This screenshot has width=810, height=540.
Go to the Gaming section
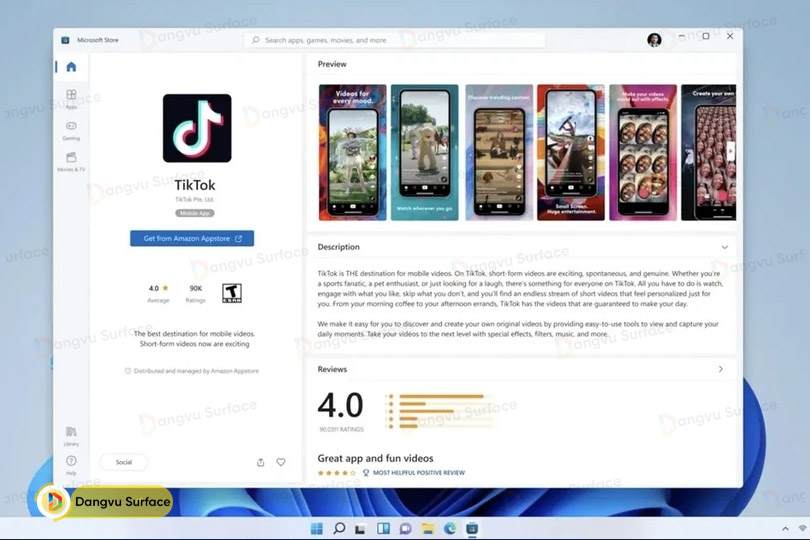coord(71,129)
